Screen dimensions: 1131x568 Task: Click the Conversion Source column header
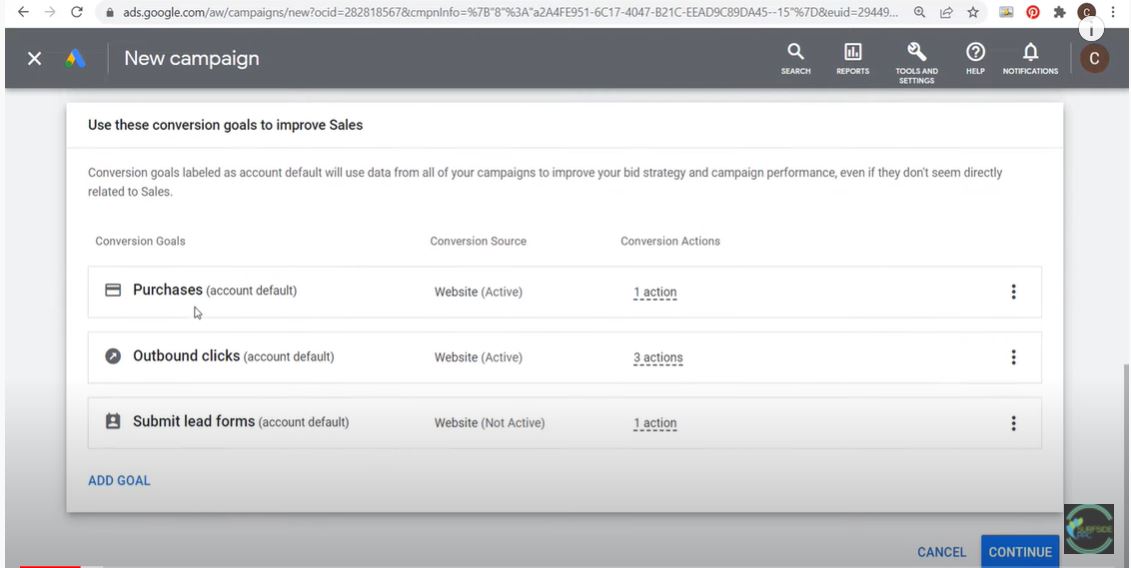coord(478,241)
